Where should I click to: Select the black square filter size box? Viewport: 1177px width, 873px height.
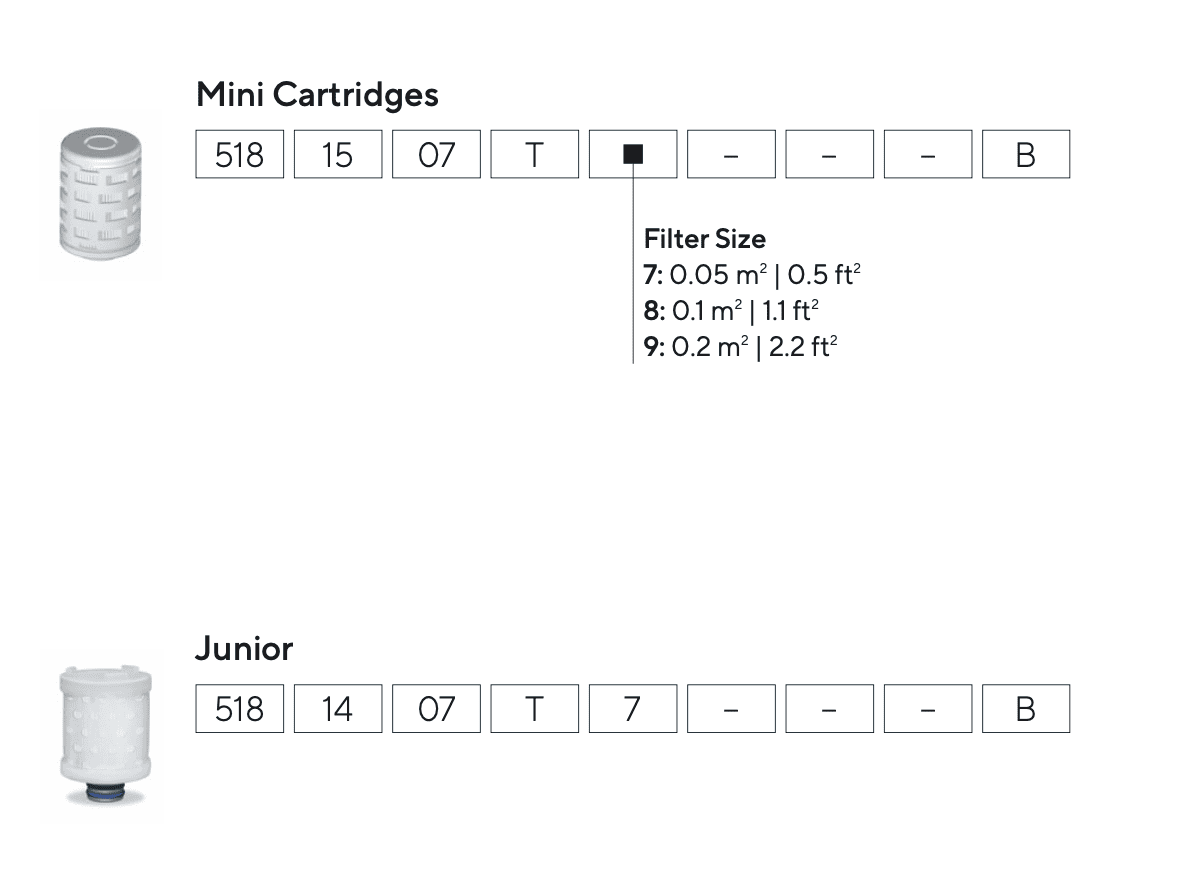tap(632, 154)
